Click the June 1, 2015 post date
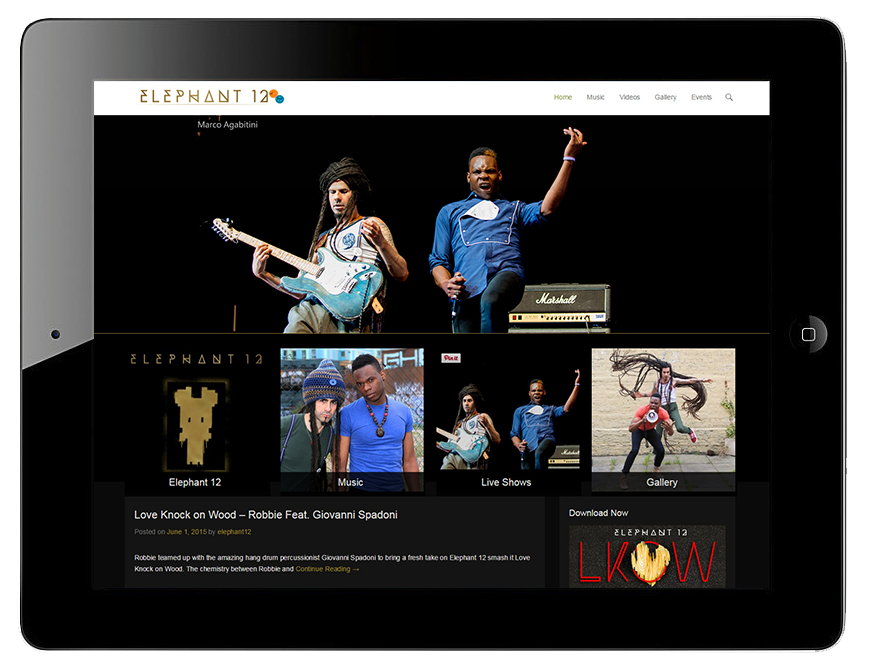The width and height of the screenshot is (869, 670). coord(186,532)
